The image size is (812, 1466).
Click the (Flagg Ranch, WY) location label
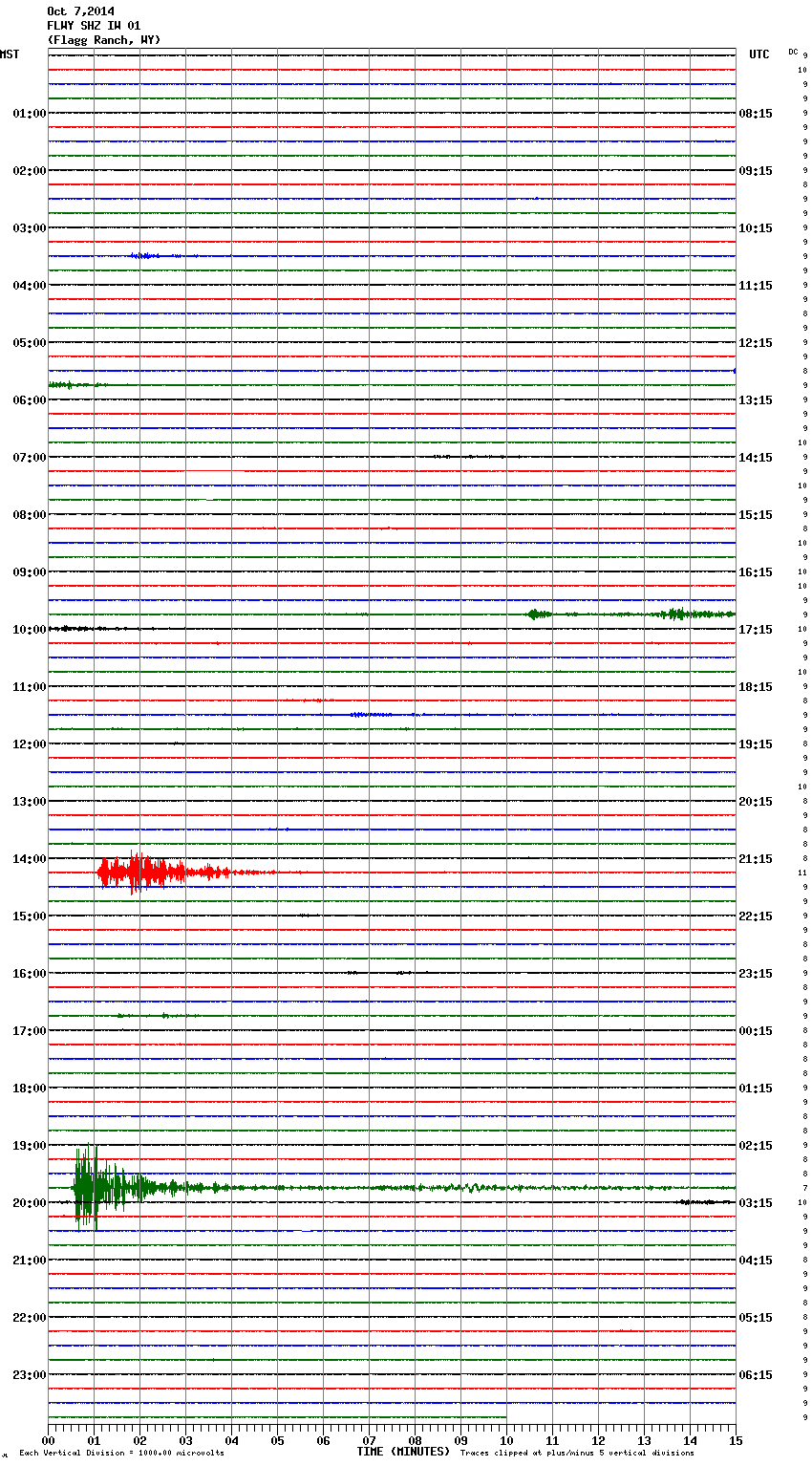pos(104,40)
